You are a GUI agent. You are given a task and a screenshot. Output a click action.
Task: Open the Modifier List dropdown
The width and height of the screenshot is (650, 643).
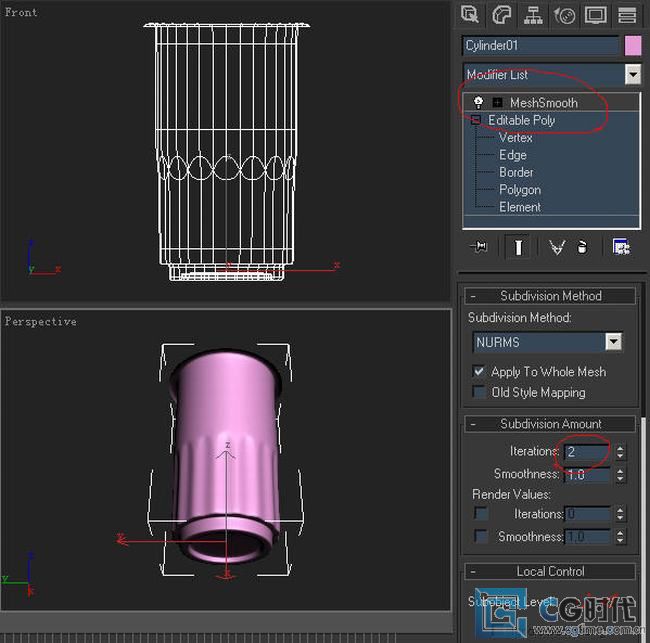click(633, 75)
